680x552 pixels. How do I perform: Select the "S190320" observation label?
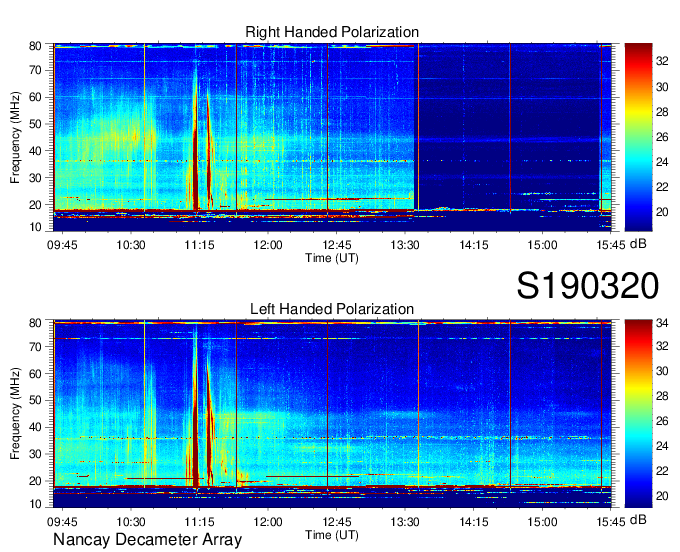588,286
